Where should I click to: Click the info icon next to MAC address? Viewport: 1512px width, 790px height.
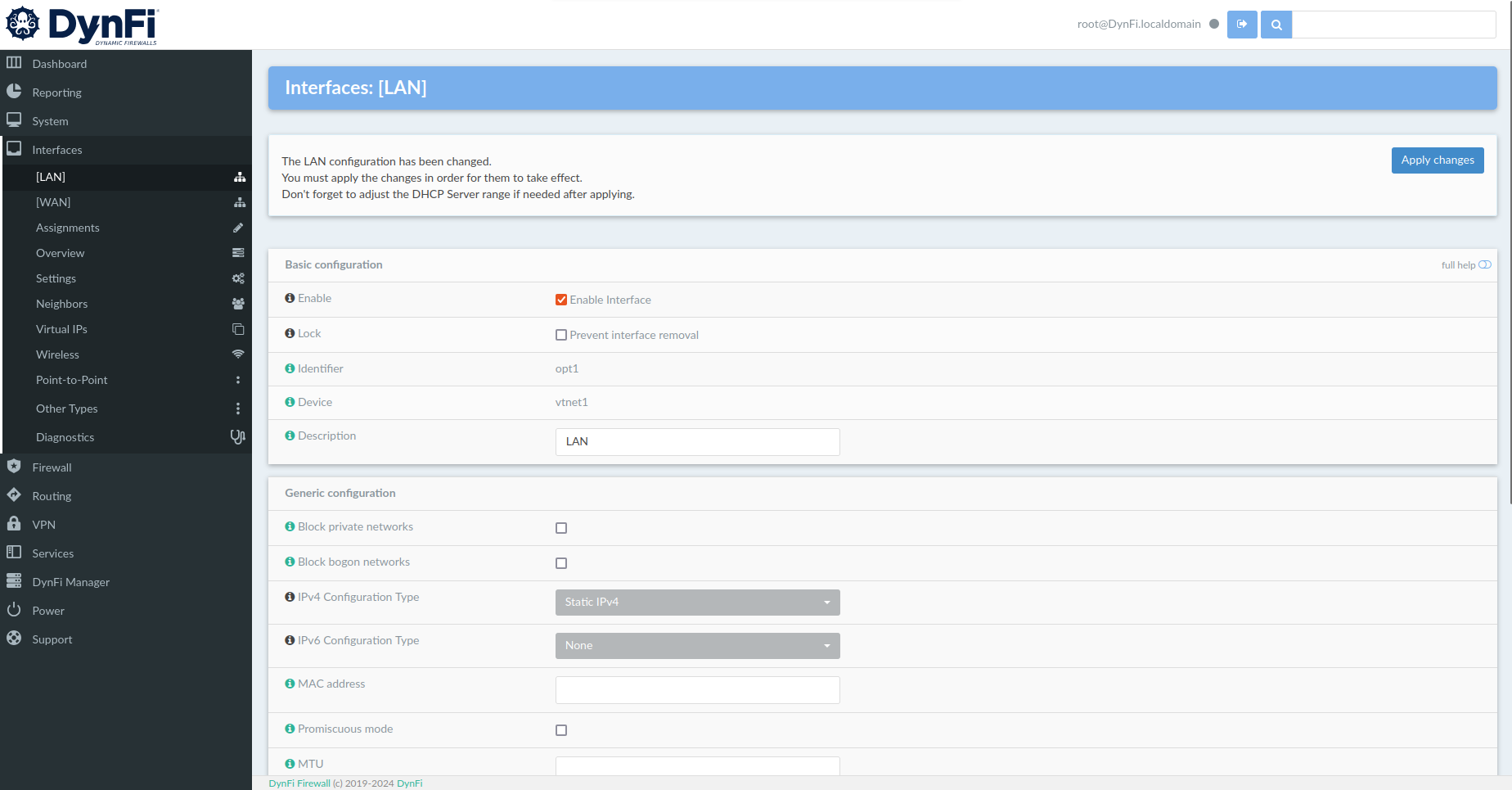point(290,684)
